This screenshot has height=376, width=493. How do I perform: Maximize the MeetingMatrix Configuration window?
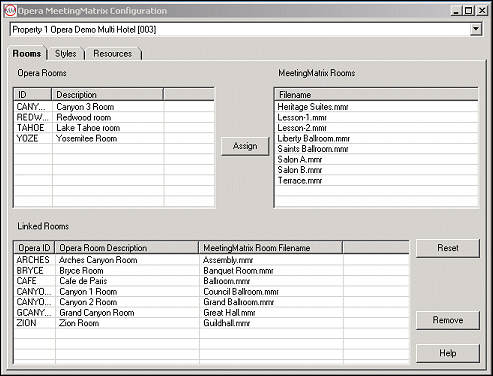click(468, 11)
